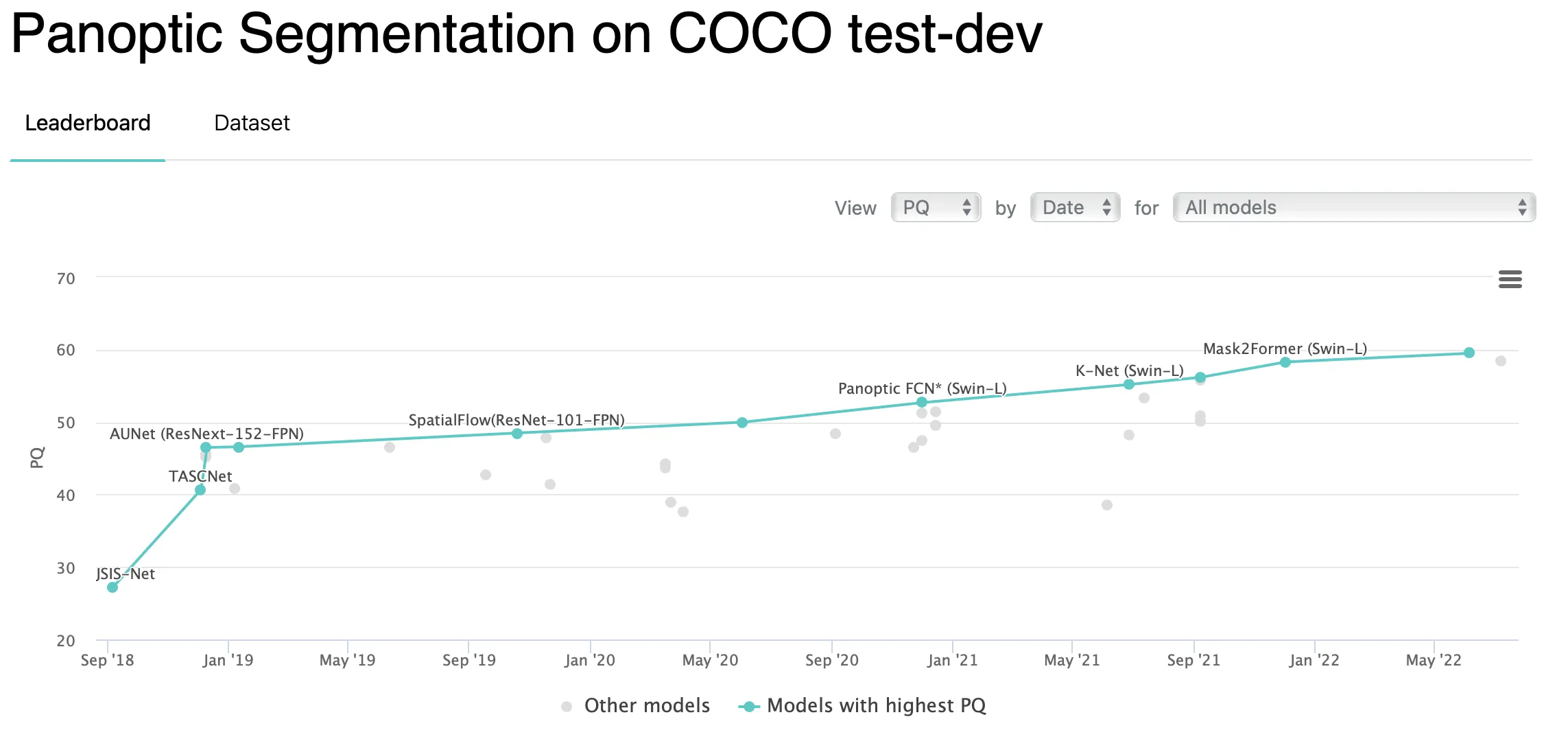Toggle Models with highest PQ legend
The width and height of the screenshot is (1568, 741).
click(x=876, y=705)
